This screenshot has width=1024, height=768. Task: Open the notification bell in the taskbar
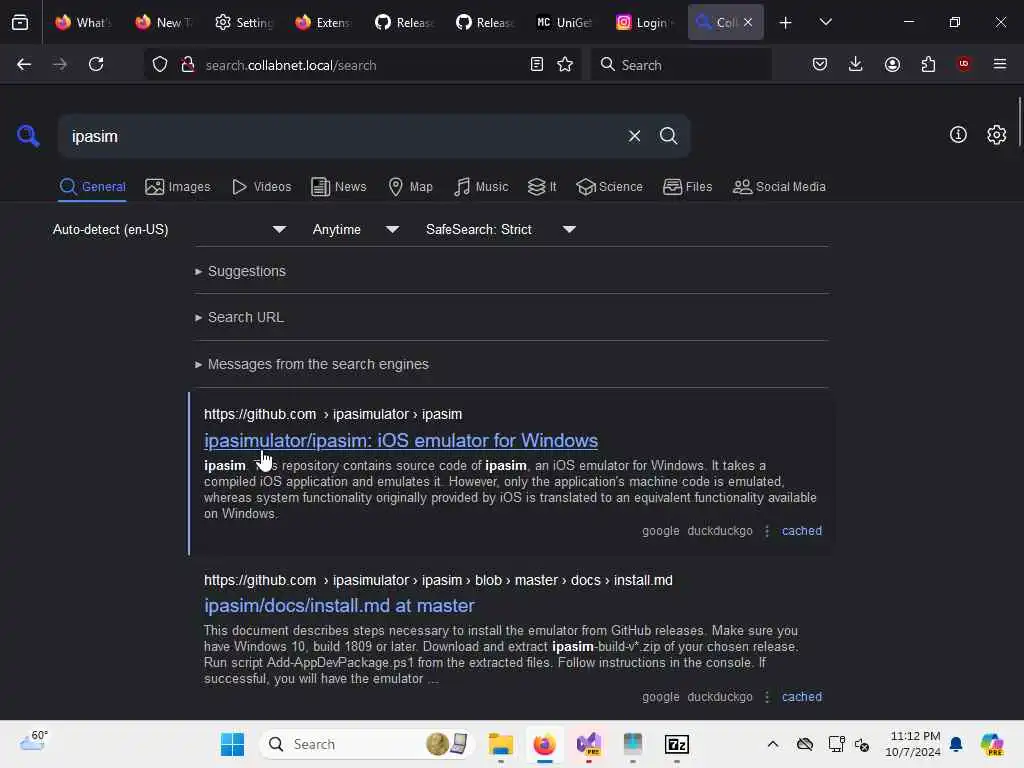(x=956, y=744)
